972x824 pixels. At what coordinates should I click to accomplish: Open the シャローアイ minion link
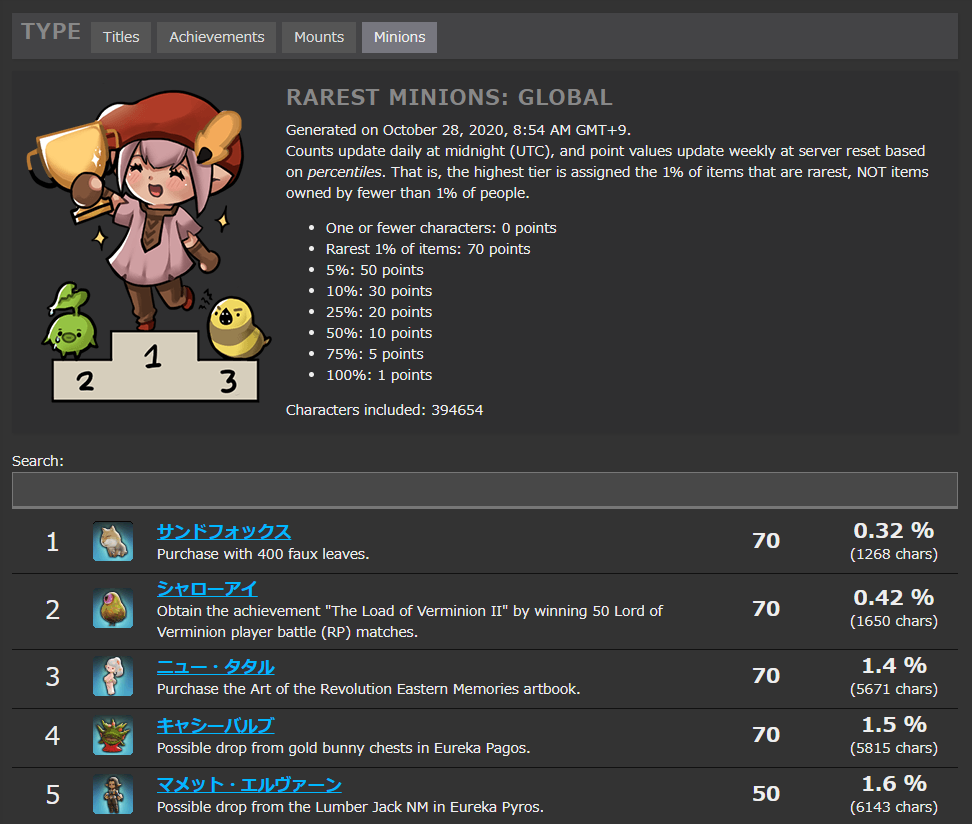click(207, 589)
